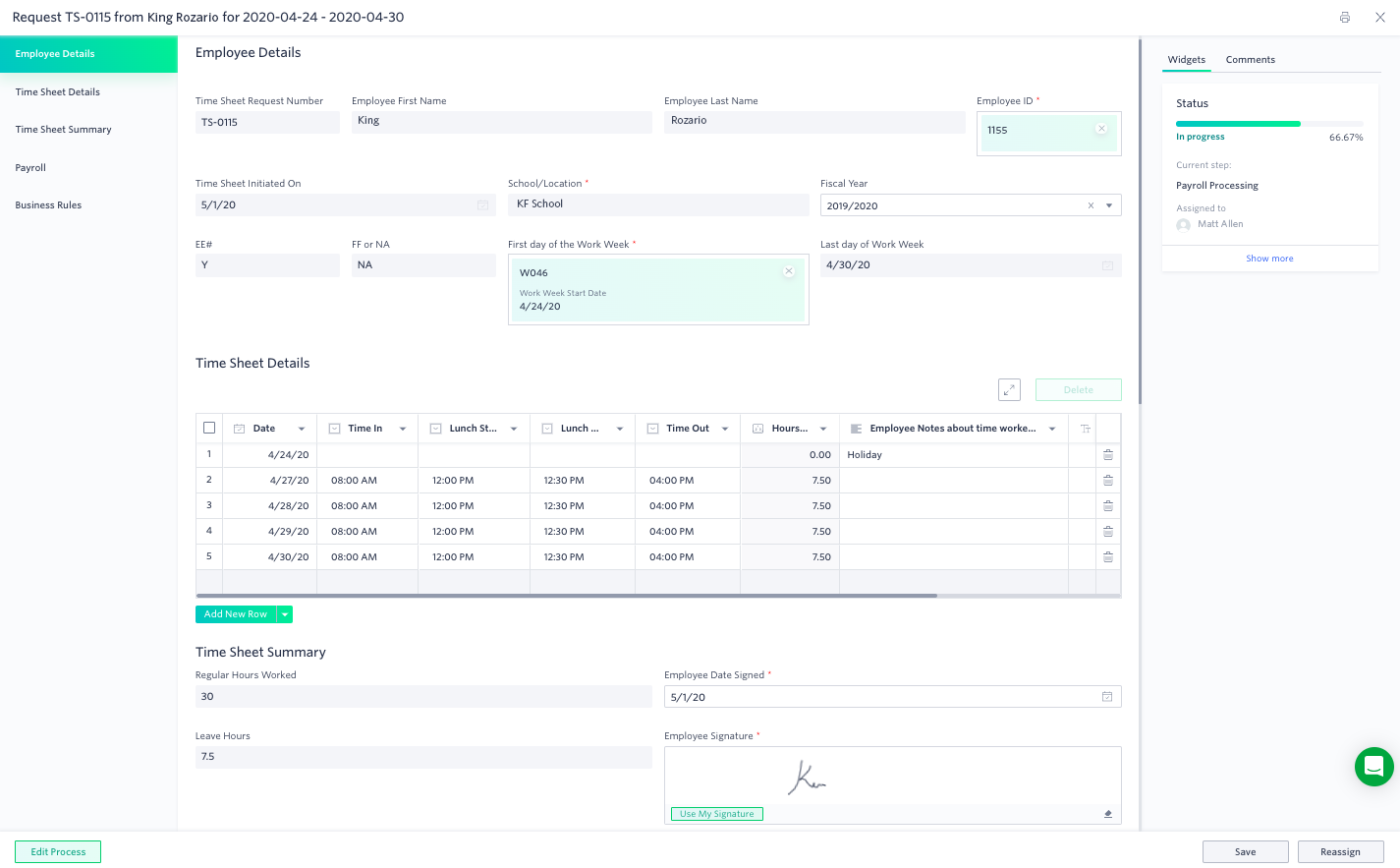This screenshot has width=1400, height=868.
Task: Click Add New Row button
Action: [x=236, y=614]
